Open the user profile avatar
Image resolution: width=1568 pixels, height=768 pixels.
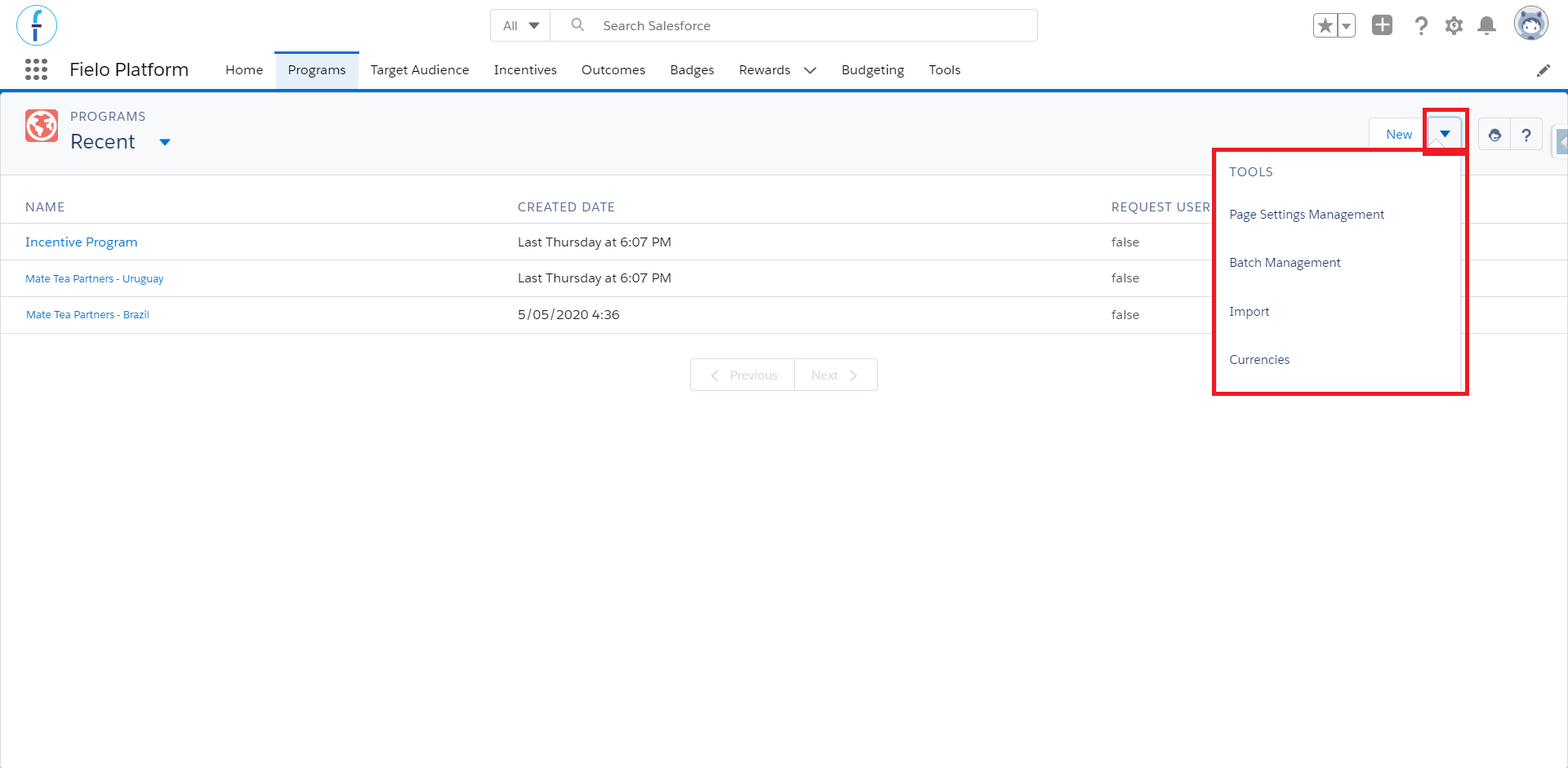pos(1530,24)
